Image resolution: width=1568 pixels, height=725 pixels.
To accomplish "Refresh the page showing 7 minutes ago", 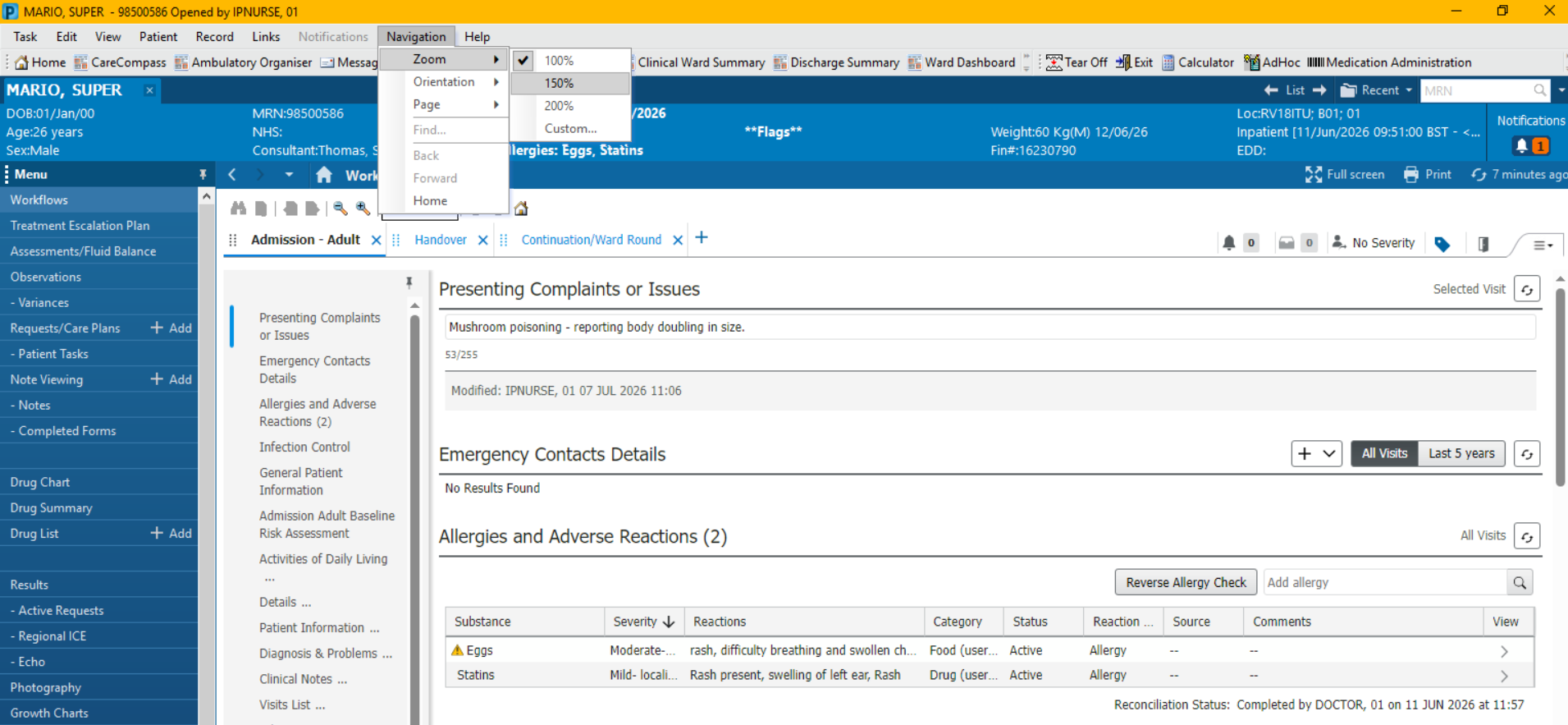I will [1518, 175].
